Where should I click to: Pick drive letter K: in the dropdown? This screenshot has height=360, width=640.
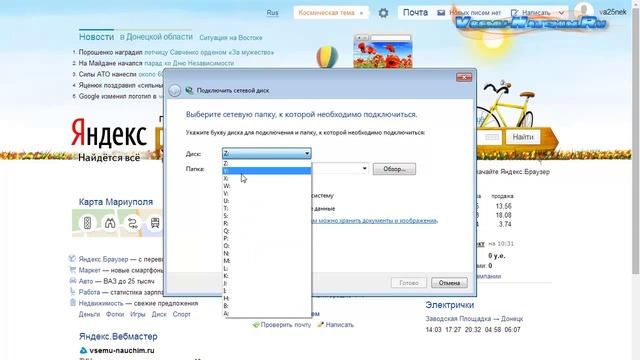point(267,276)
